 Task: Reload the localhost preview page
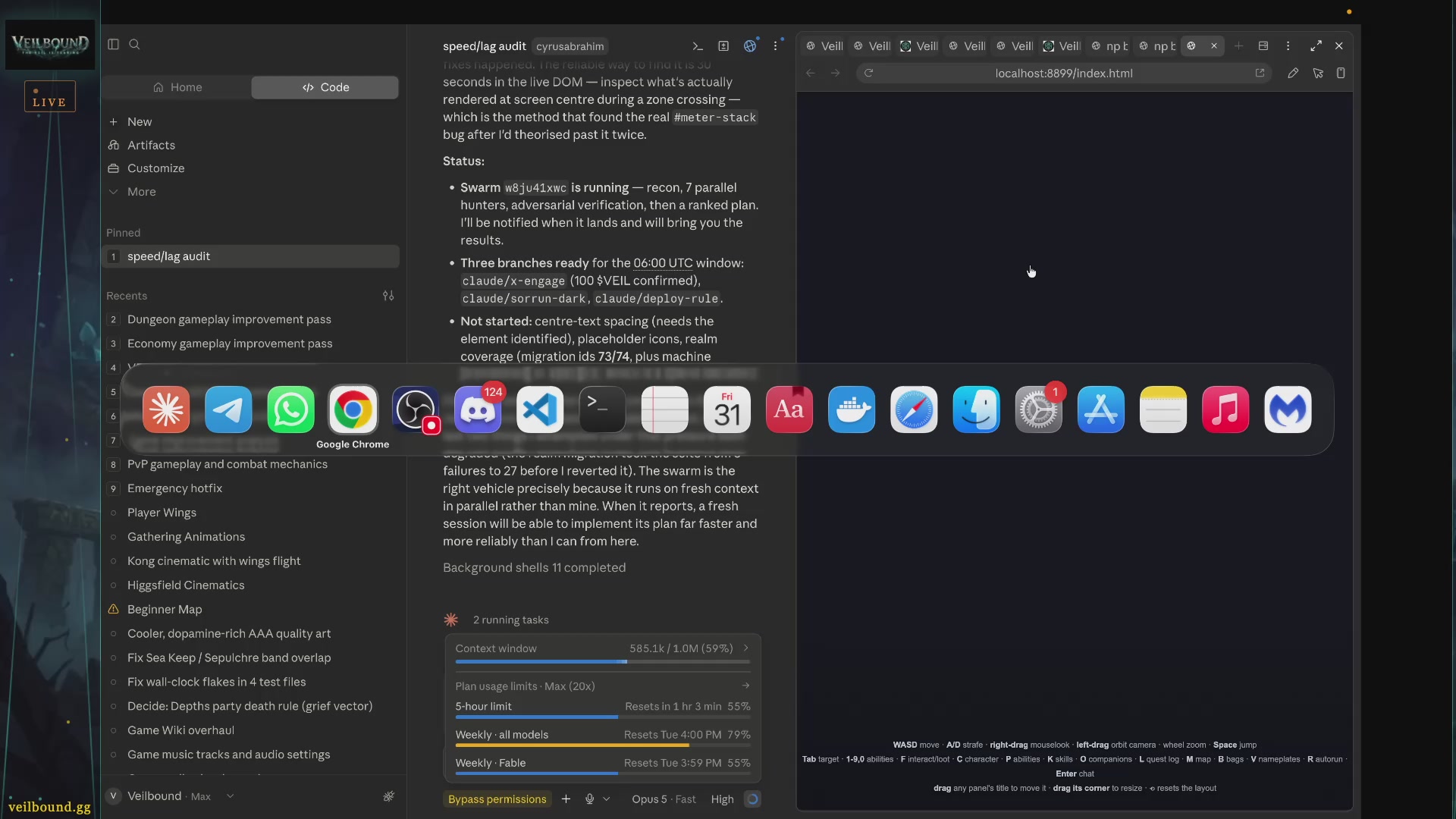coord(868,73)
